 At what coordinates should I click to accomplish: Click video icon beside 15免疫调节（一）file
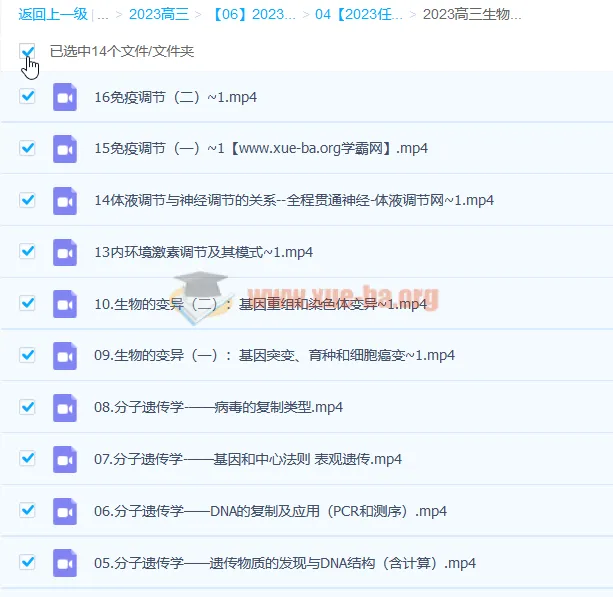[65, 148]
